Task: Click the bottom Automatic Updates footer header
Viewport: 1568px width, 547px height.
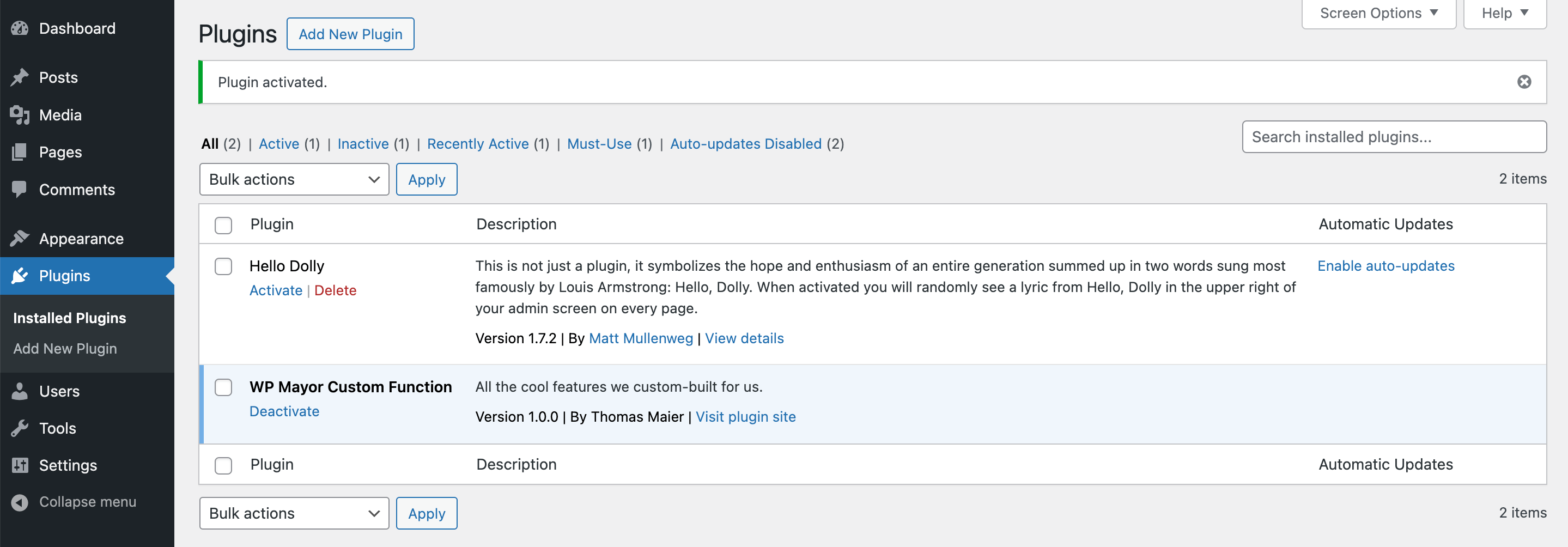Action: [1385, 464]
